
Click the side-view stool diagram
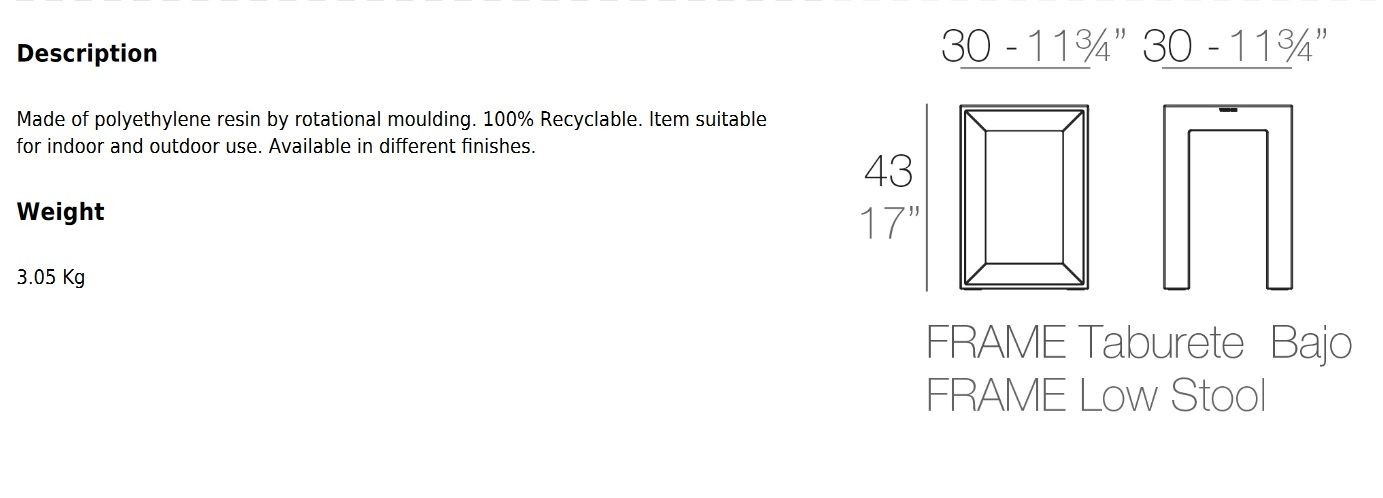tap(1228, 197)
